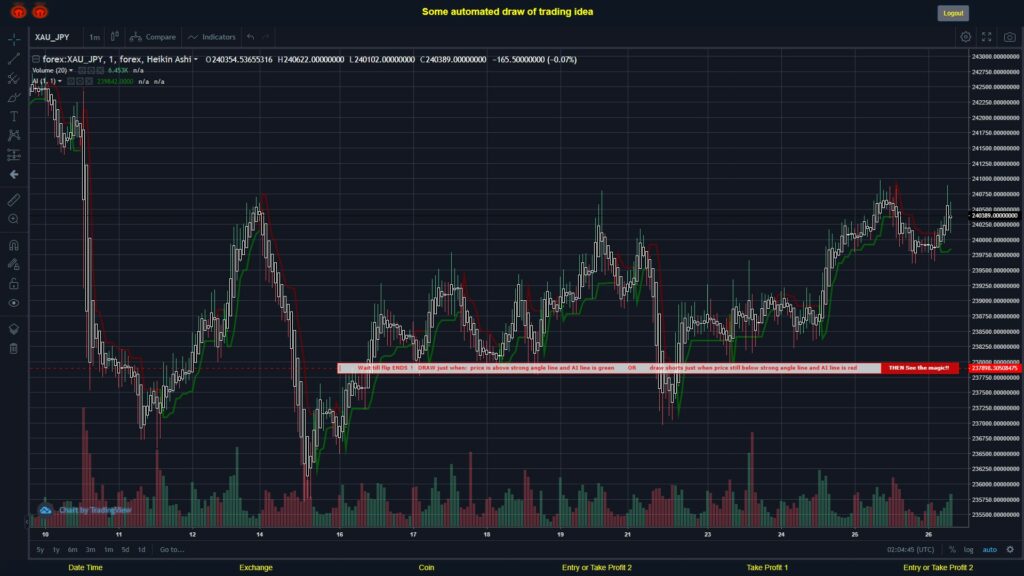This screenshot has height=576, width=1024.
Task: Click the Exchange column header
Action: point(256,568)
